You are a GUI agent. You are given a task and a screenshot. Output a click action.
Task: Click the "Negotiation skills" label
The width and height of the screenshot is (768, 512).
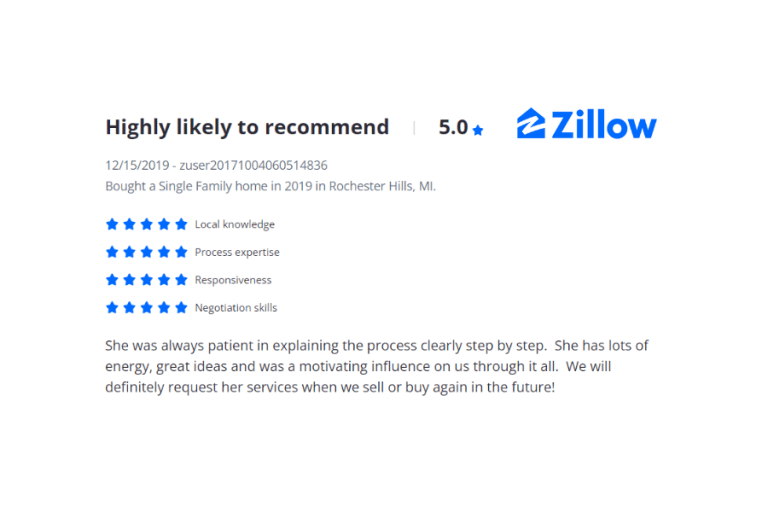(236, 309)
